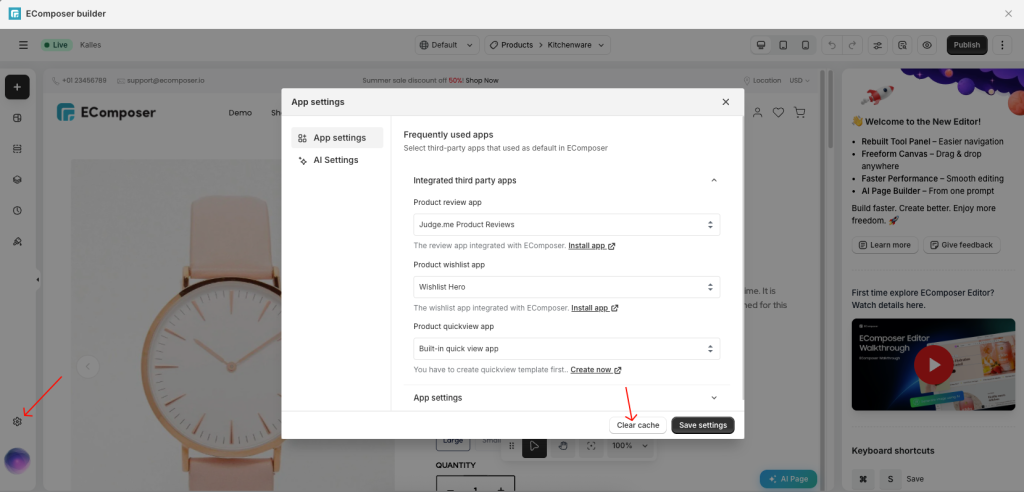1024x492 pixels.
Task: Click the Live status badge
Action: pos(57,45)
